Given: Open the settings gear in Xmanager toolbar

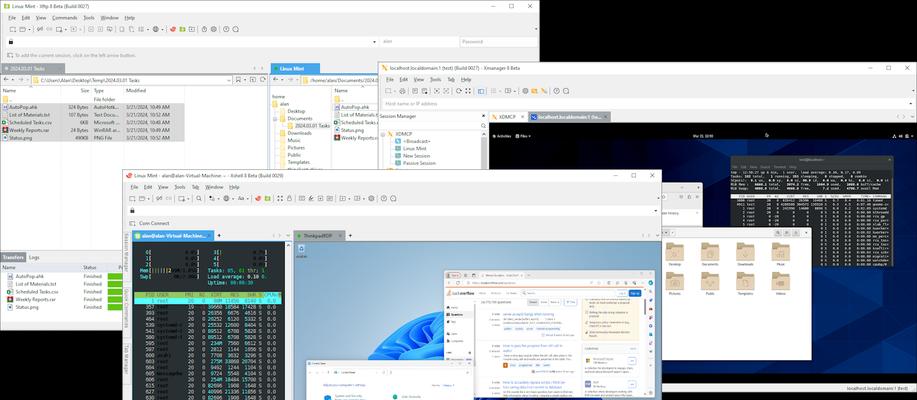Looking at the screenshot, I should [525, 91].
